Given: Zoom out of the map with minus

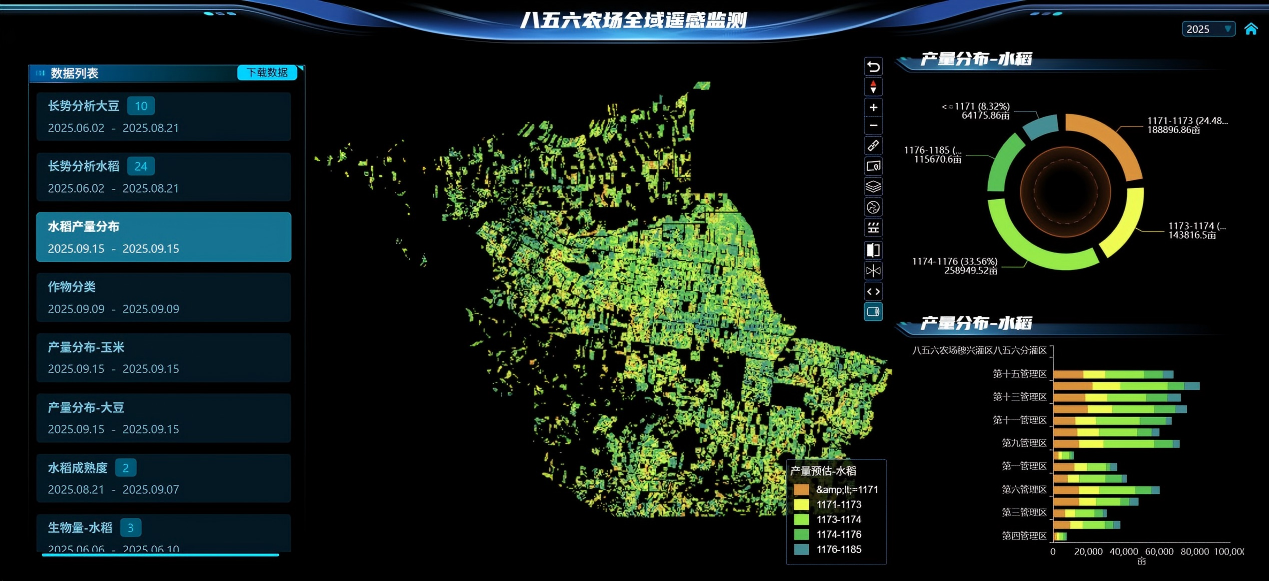Looking at the screenshot, I should point(873,126).
